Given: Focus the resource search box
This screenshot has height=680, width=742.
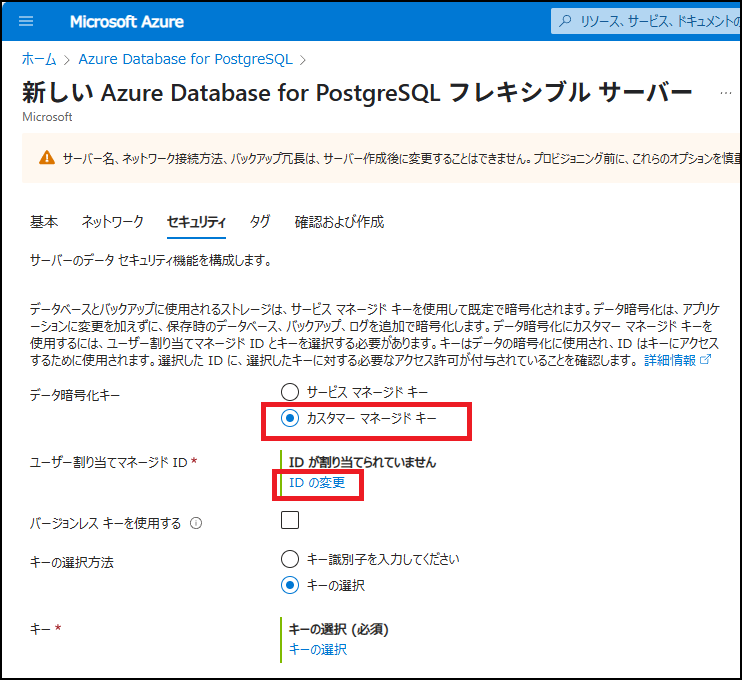Looking at the screenshot, I should [646, 21].
